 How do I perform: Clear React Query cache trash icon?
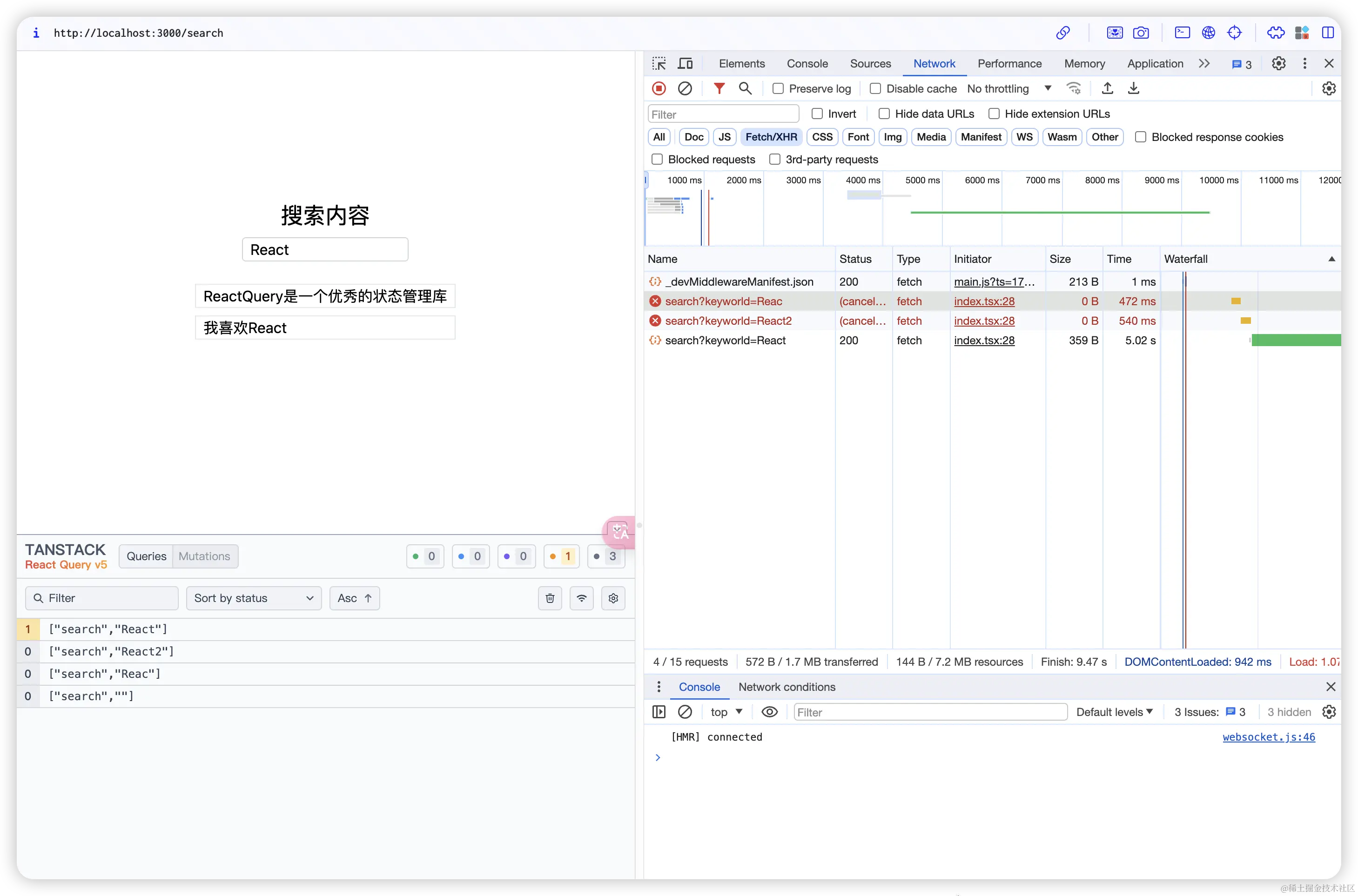(550, 598)
